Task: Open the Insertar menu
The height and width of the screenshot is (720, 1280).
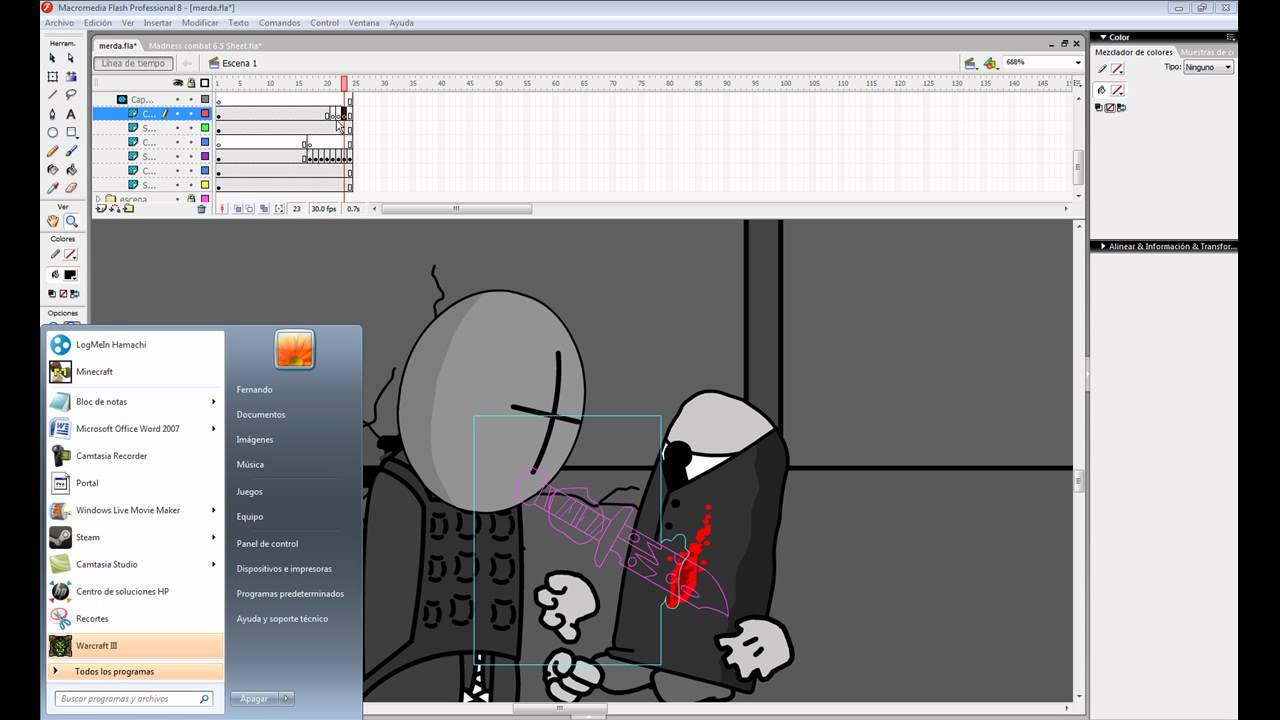Action: 158,23
